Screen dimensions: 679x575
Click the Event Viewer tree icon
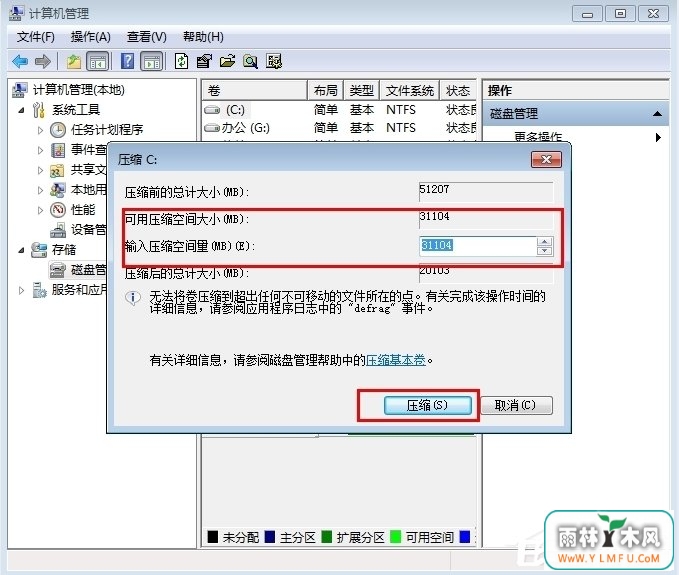click(x=58, y=150)
